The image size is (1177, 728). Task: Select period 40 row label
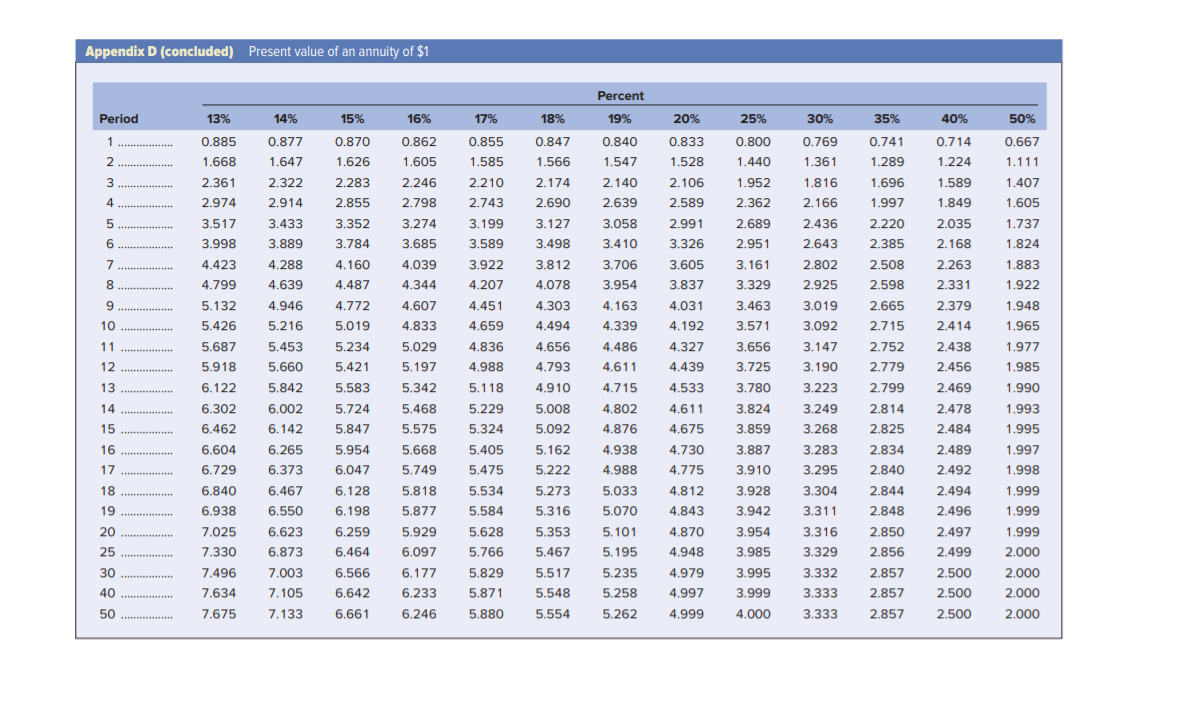(x=110, y=593)
